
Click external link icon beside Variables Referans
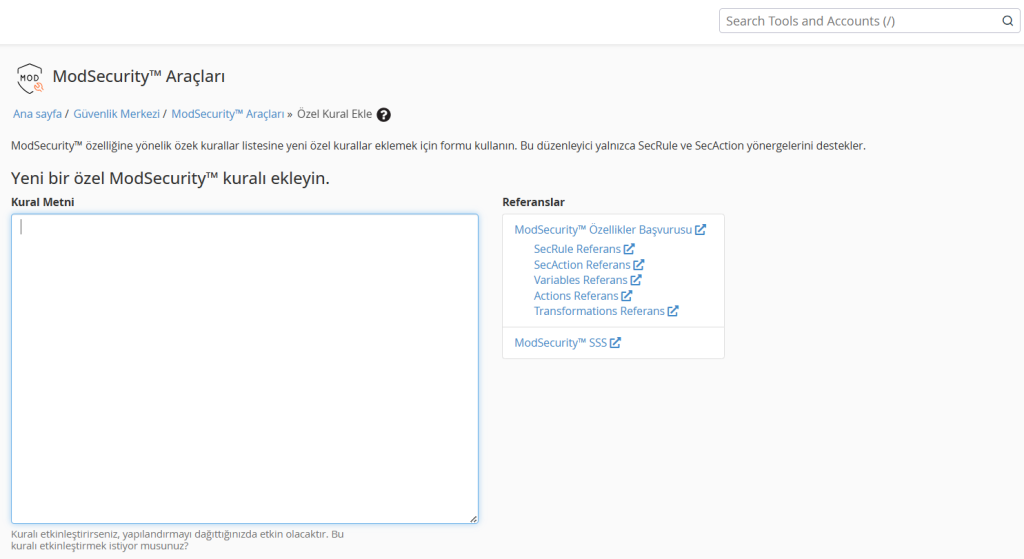[x=636, y=280]
